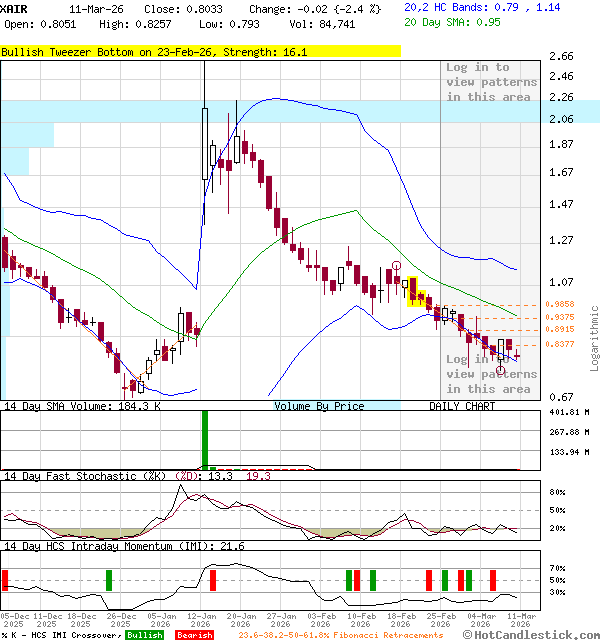
Task: Click the Volume By Price label
Action: (x=319, y=406)
